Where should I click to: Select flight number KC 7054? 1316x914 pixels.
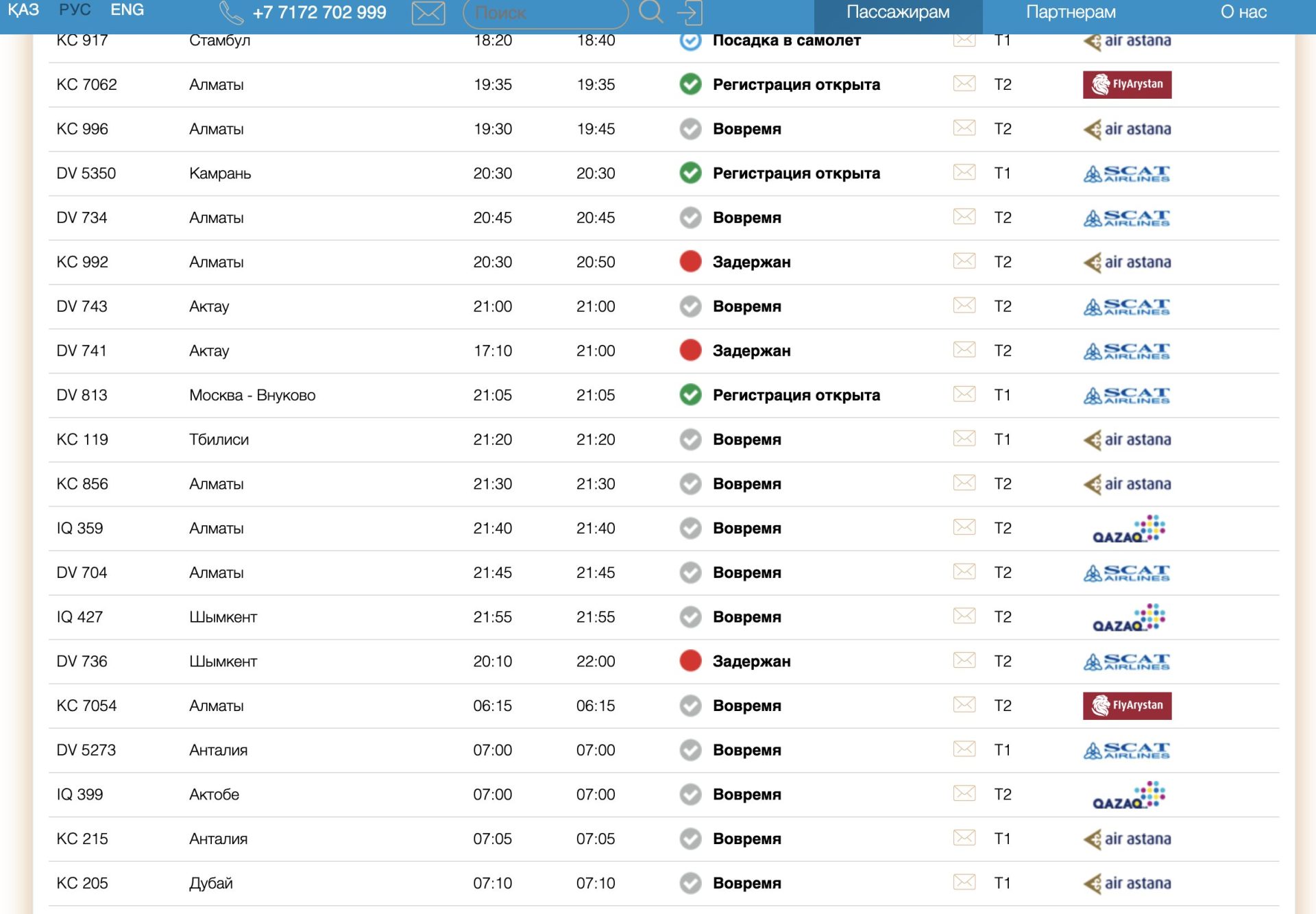tap(86, 706)
